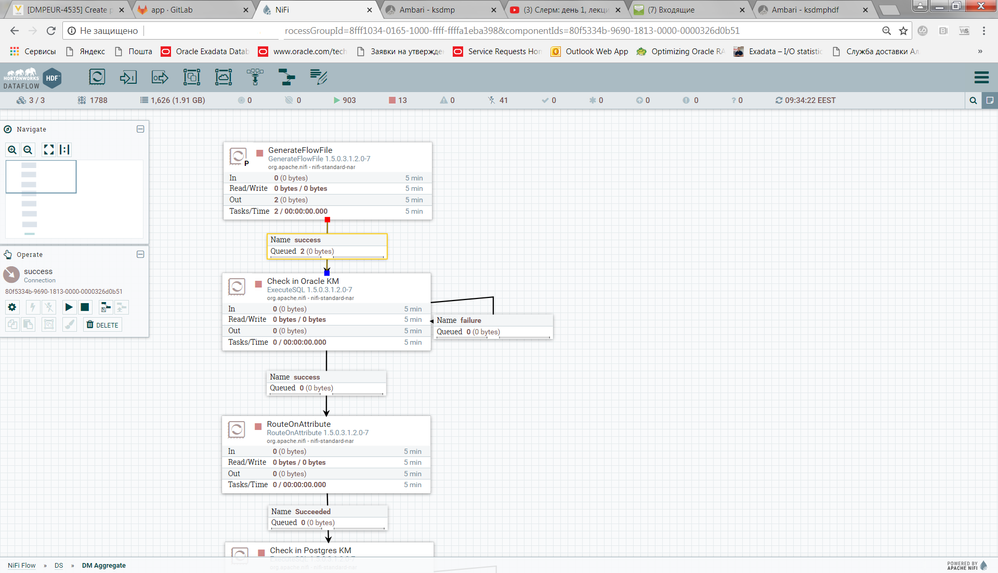Click the queued 1,626 (1.91 GB) status
Viewport: 998px width, 573px height.
point(172,100)
